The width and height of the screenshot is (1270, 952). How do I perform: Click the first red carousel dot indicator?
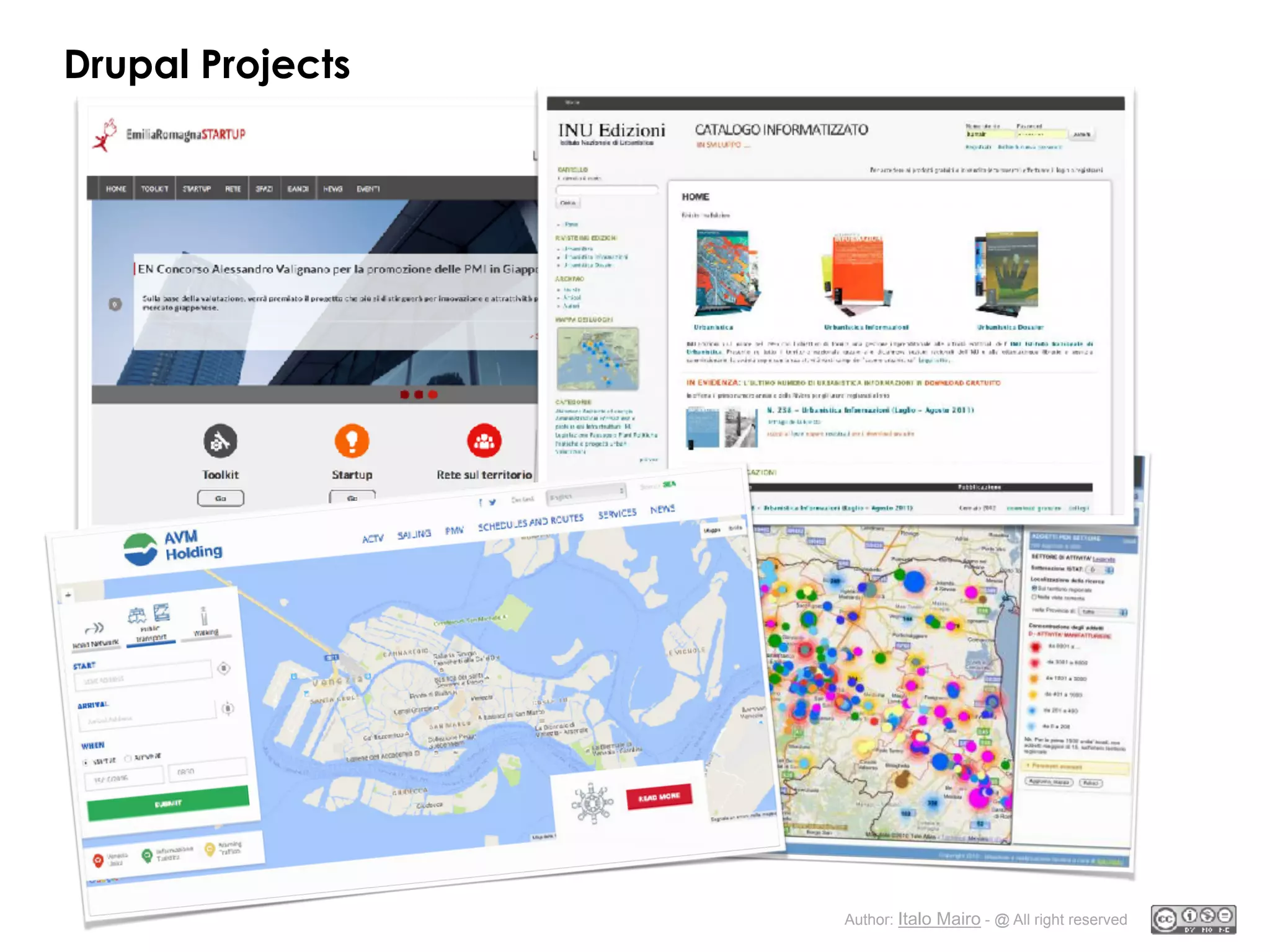404,394
